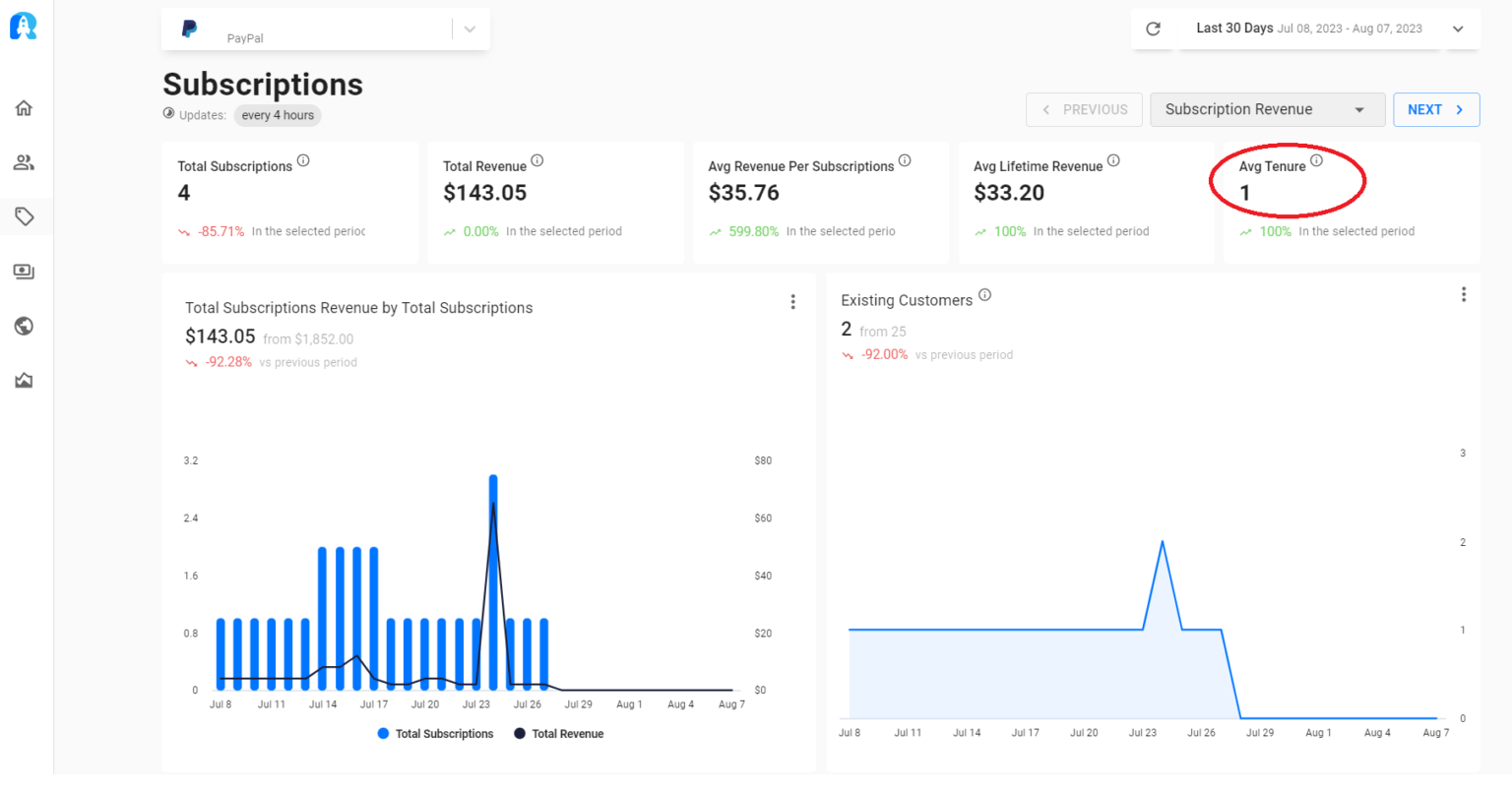1512x793 pixels.
Task: Open the Existing Customers chart kebab menu
Action: click(1464, 294)
